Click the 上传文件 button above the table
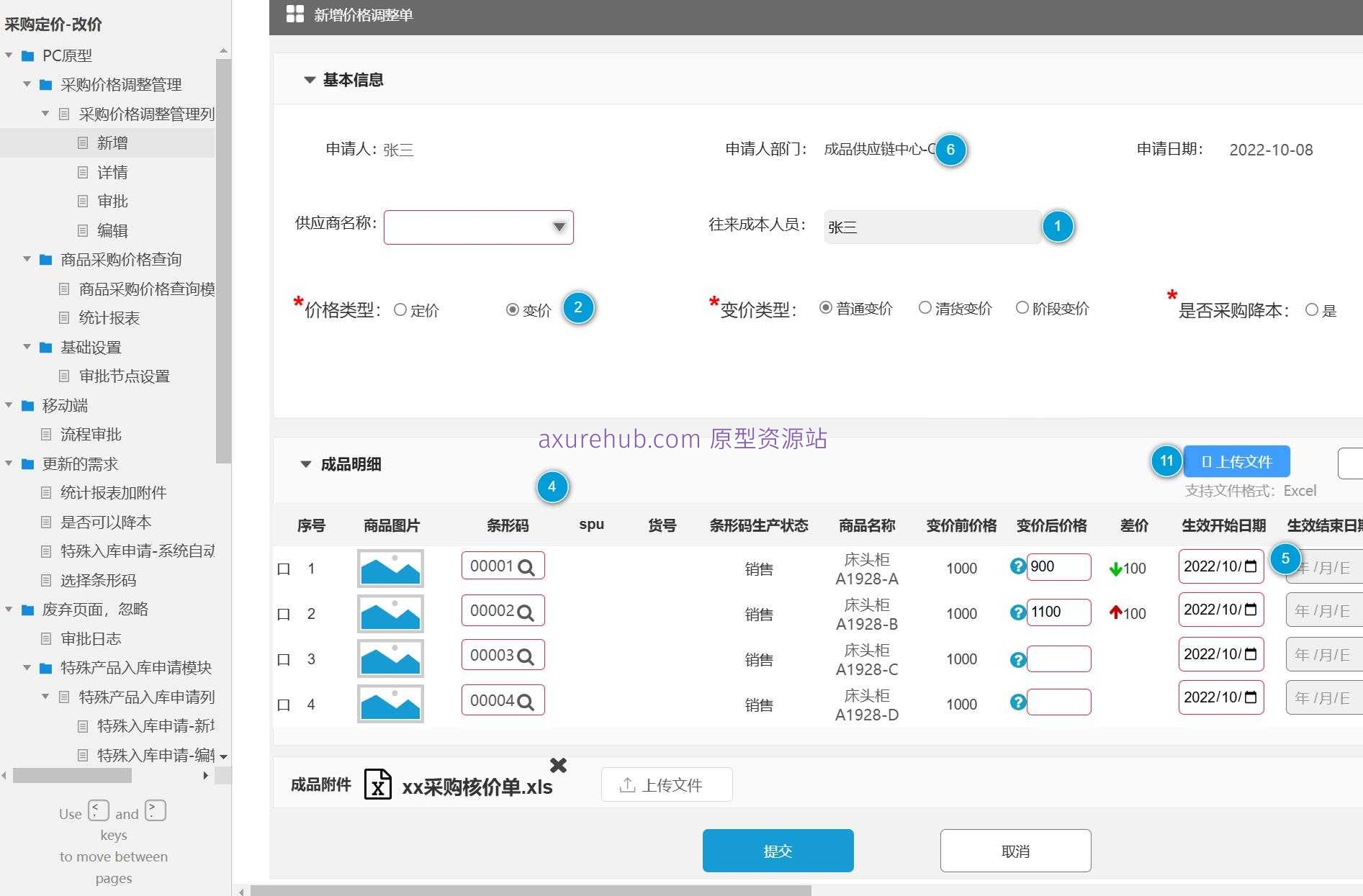 click(1236, 461)
